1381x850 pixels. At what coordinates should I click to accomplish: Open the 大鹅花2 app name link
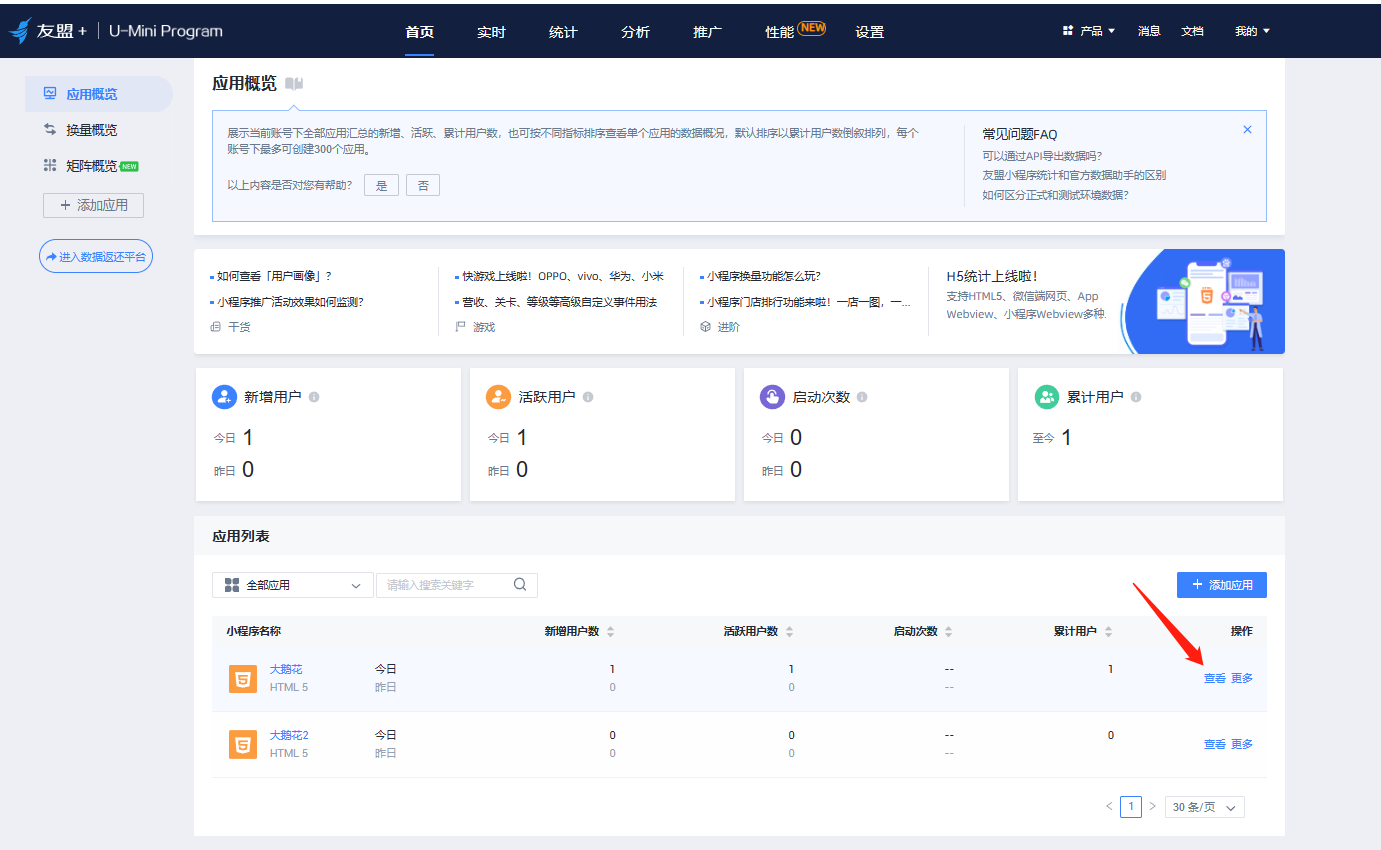pyautogui.click(x=289, y=735)
